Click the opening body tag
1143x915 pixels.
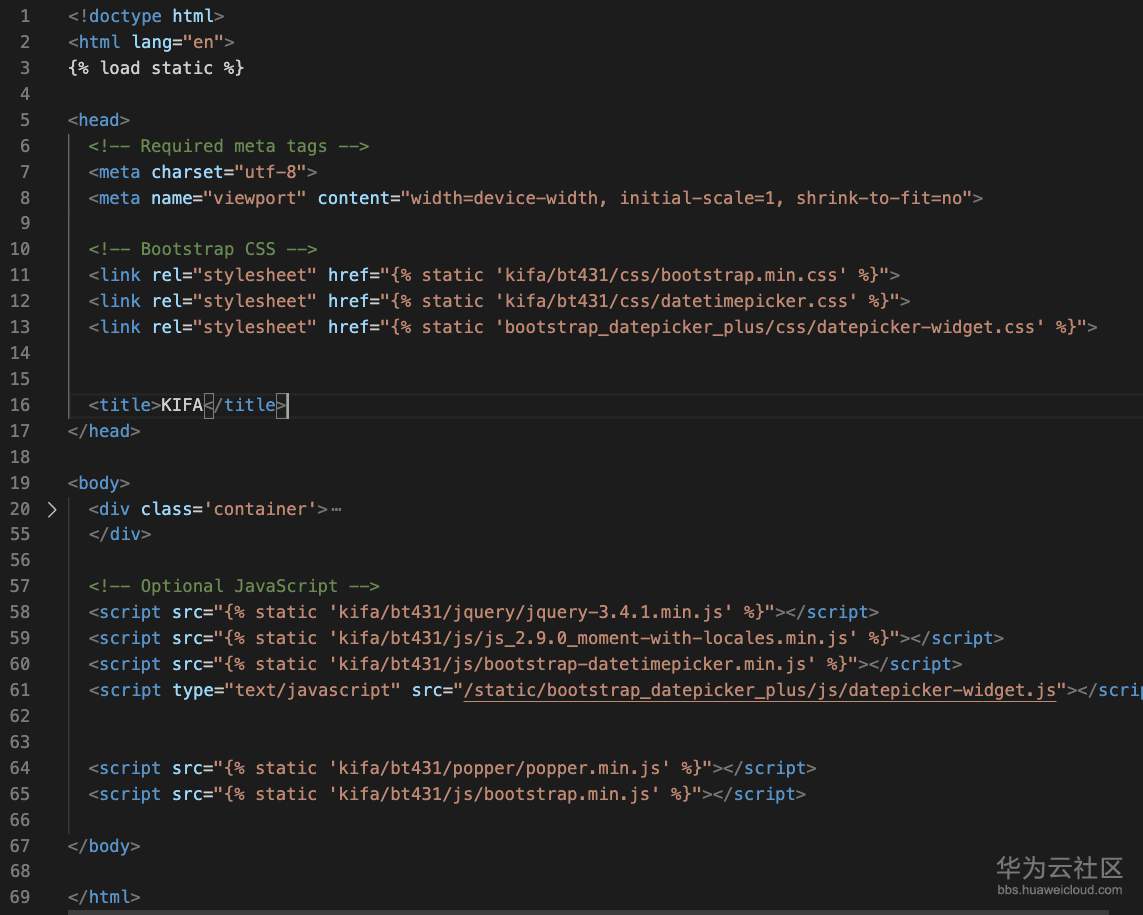99,483
